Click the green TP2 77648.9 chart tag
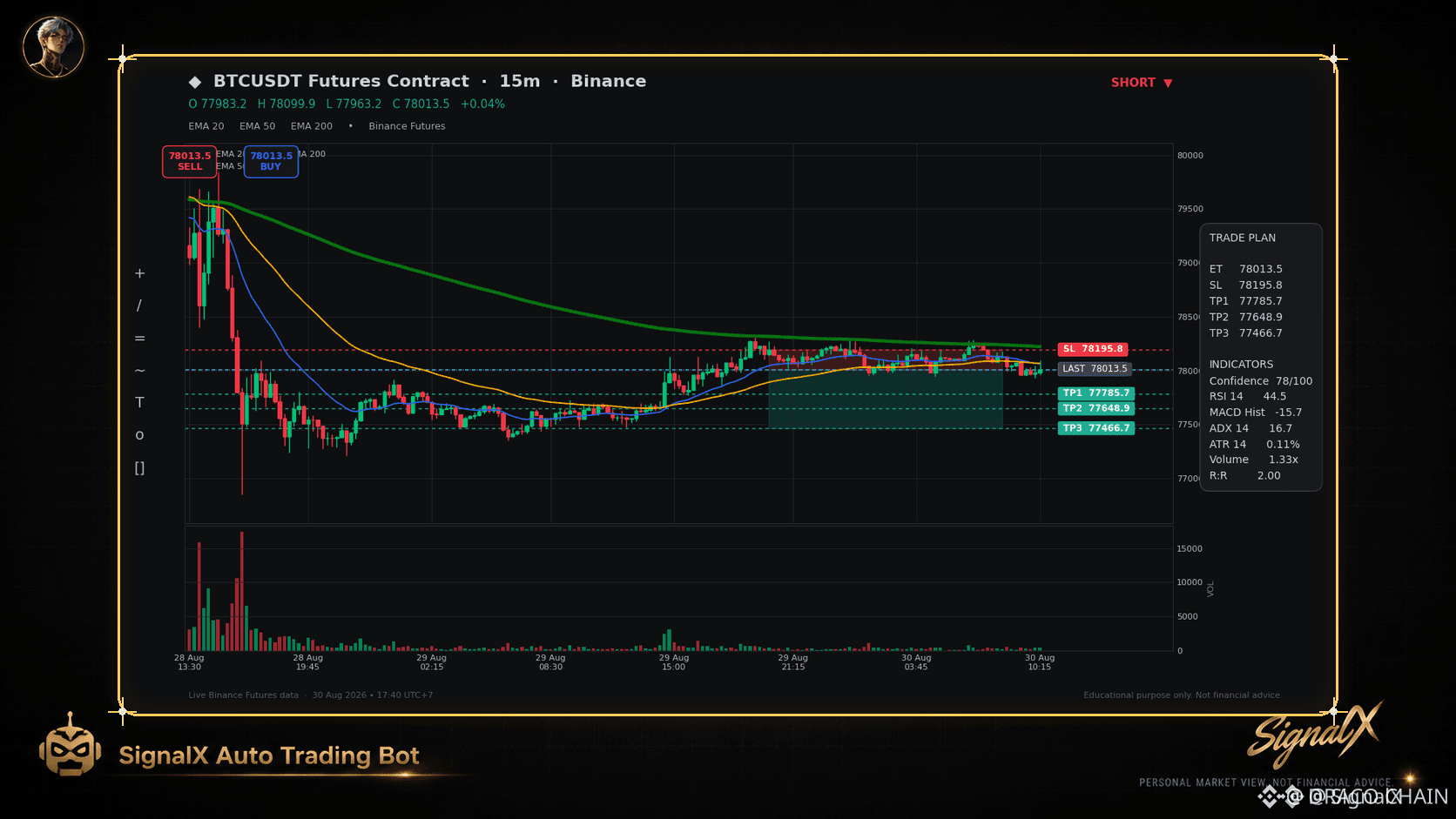The height and width of the screenshot is (819, 1456). pyautogui.click(x=1096, y=408)
